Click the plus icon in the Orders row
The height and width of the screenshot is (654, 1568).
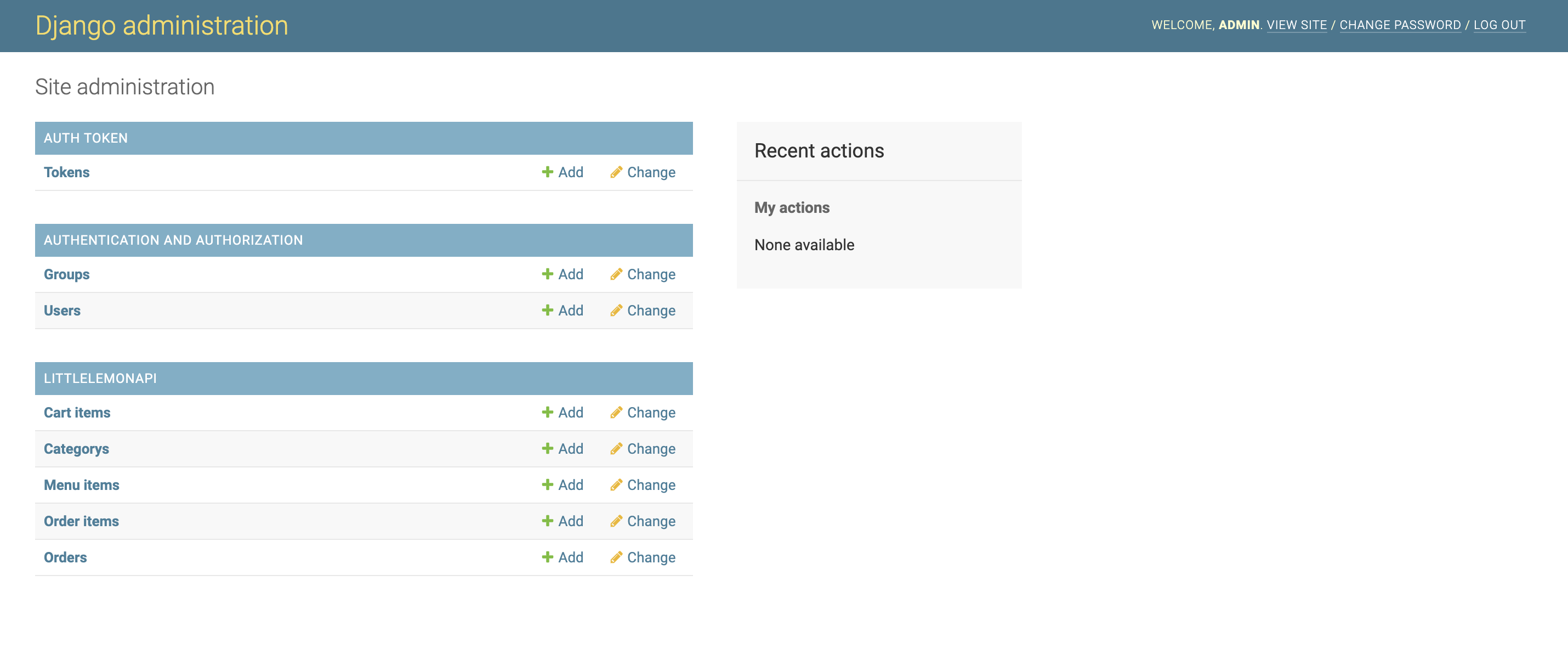[547, 558]
